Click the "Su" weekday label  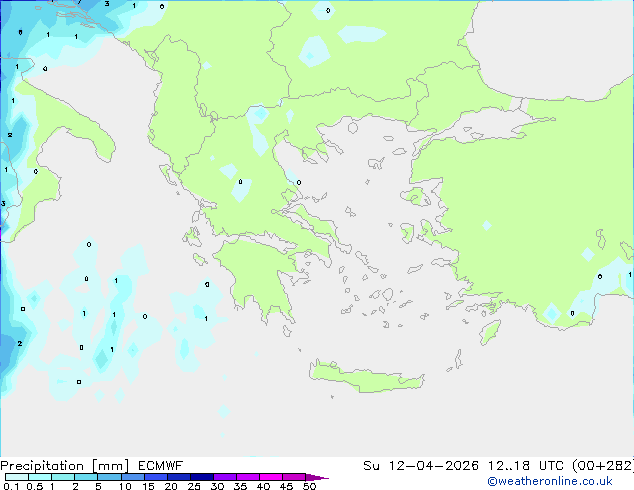[x=371, y=466]
